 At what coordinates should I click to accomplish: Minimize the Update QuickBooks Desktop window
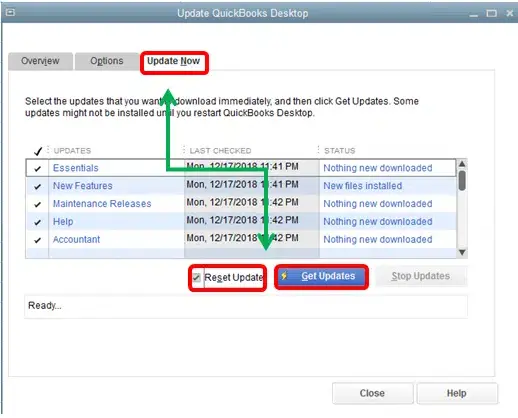(474, 14)
